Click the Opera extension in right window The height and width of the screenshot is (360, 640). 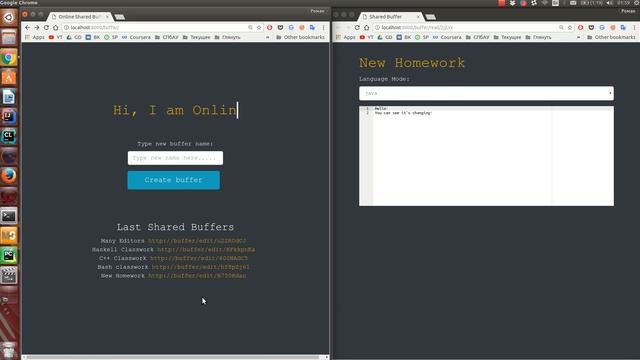tap(580, 27)
